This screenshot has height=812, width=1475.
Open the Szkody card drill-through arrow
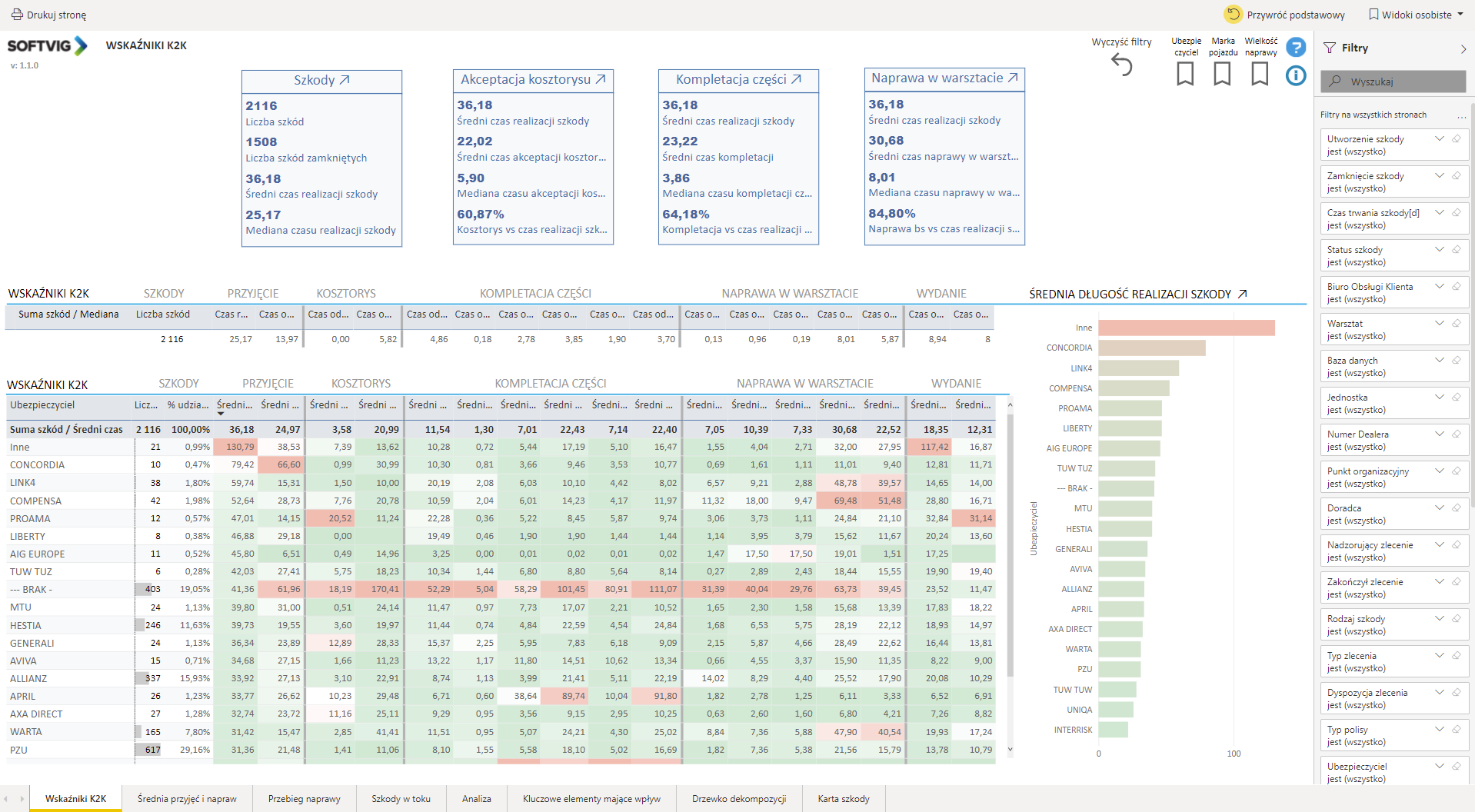point(345,80)
